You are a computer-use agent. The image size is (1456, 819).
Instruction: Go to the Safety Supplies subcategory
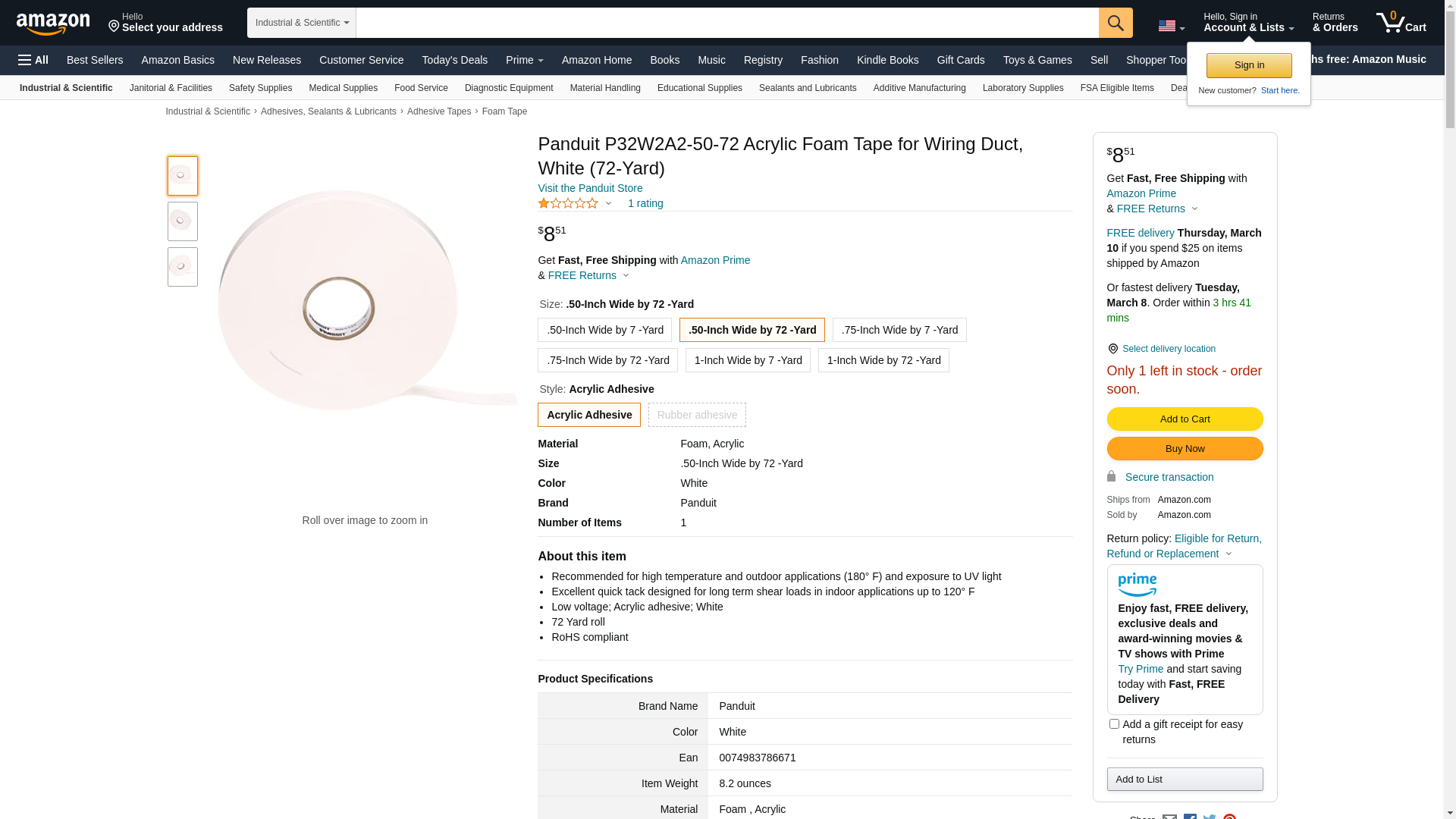[x=260, y=88]
